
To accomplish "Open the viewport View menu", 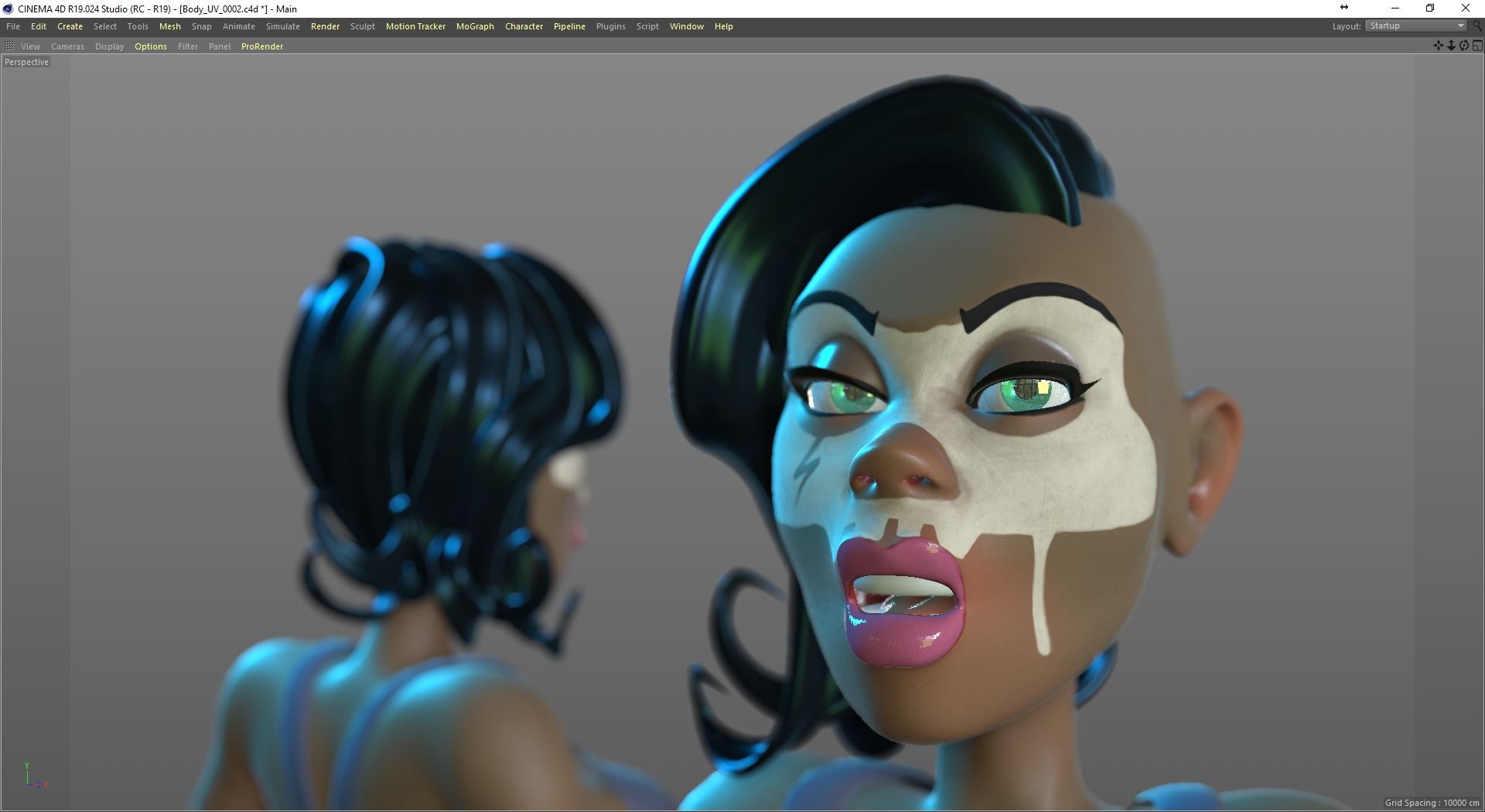I will point(30,46).
